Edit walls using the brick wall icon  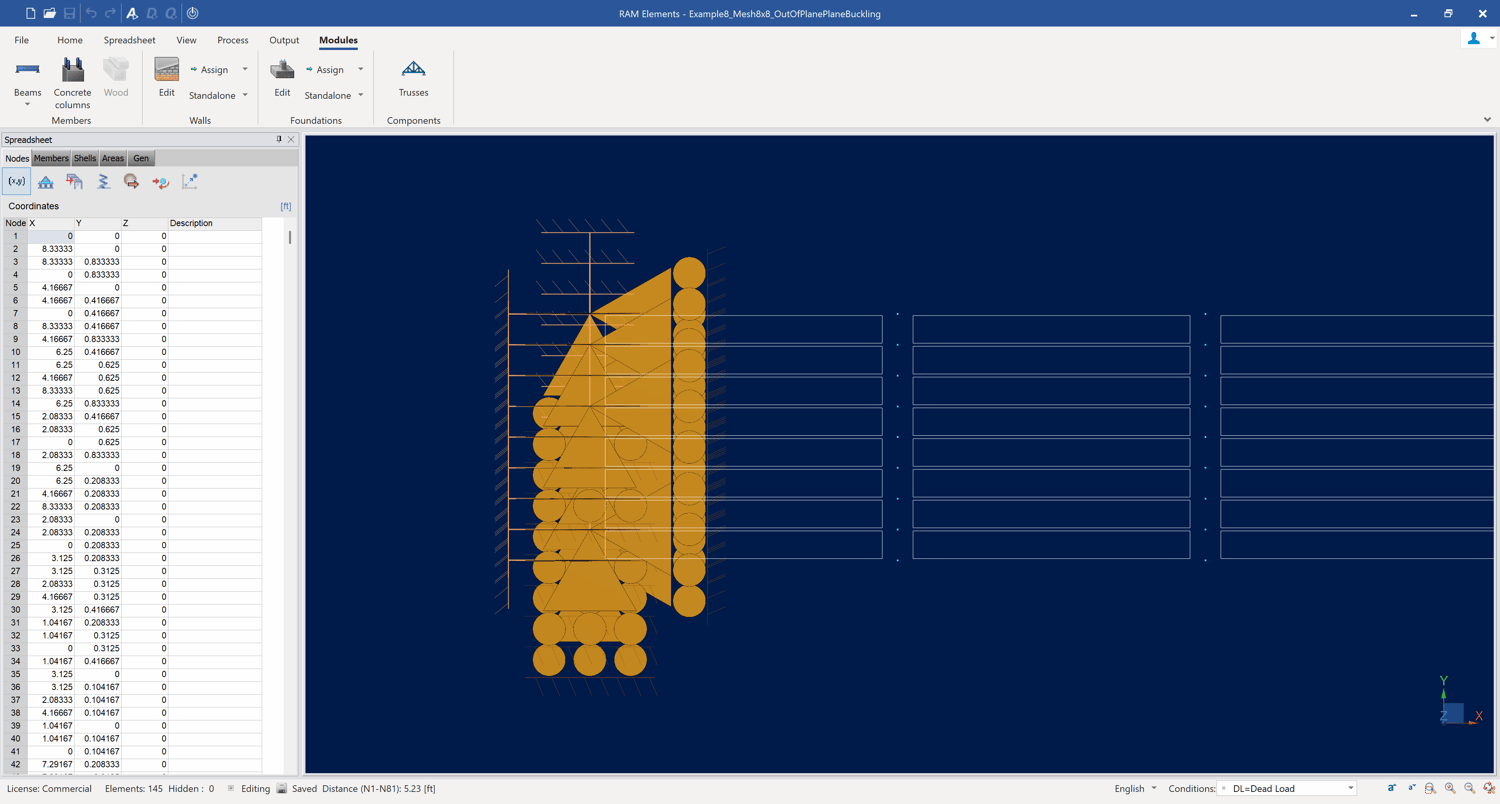166,77
